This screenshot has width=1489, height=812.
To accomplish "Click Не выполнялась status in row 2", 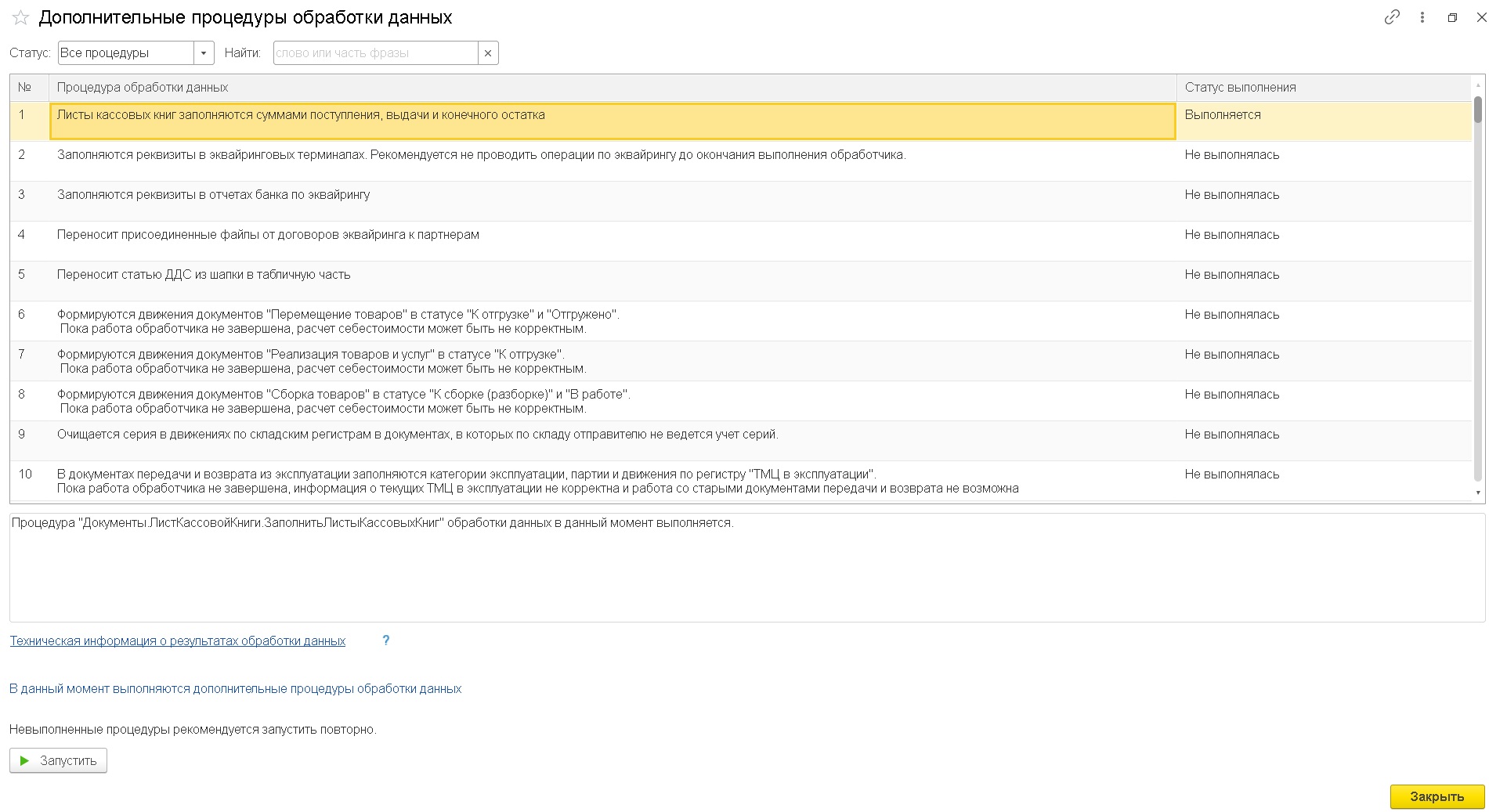I will (x=1324, y=161).
